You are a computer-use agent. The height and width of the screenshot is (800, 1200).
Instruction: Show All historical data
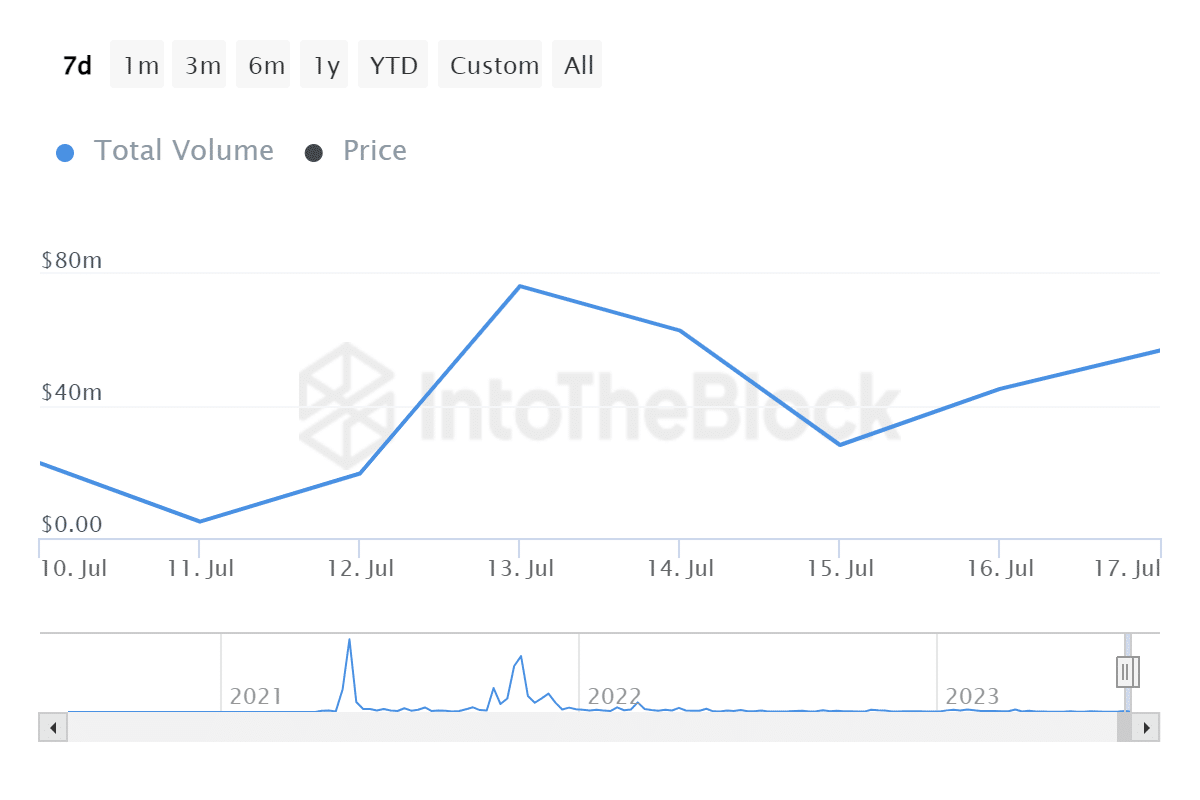(x=578, y=66)
